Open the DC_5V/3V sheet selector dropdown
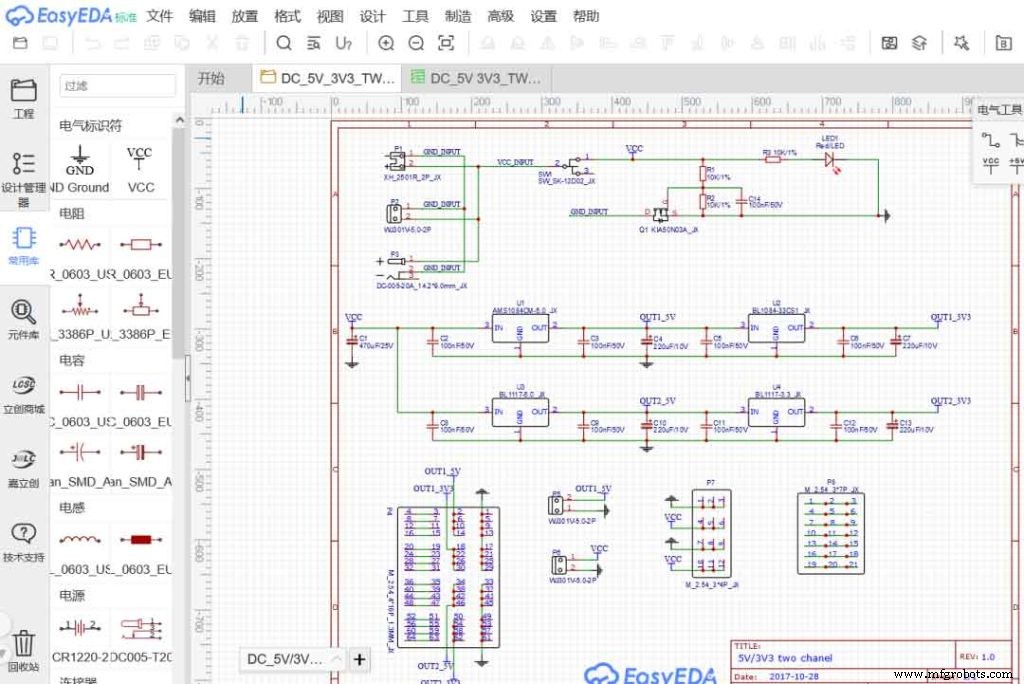 click(x=290, y=660)
